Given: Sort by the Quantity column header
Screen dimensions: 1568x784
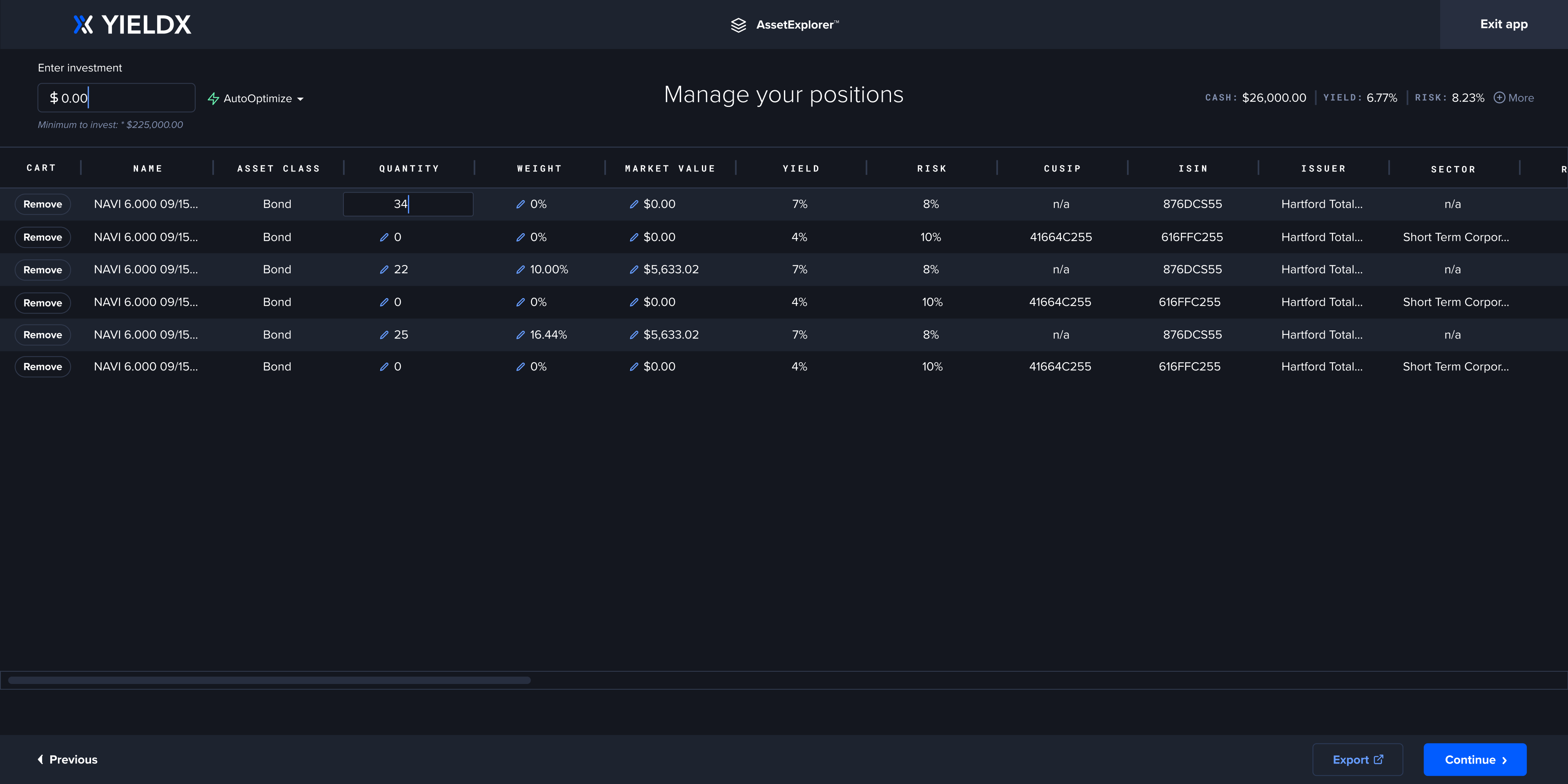Looking at the screenshot, I should point(409,169).
